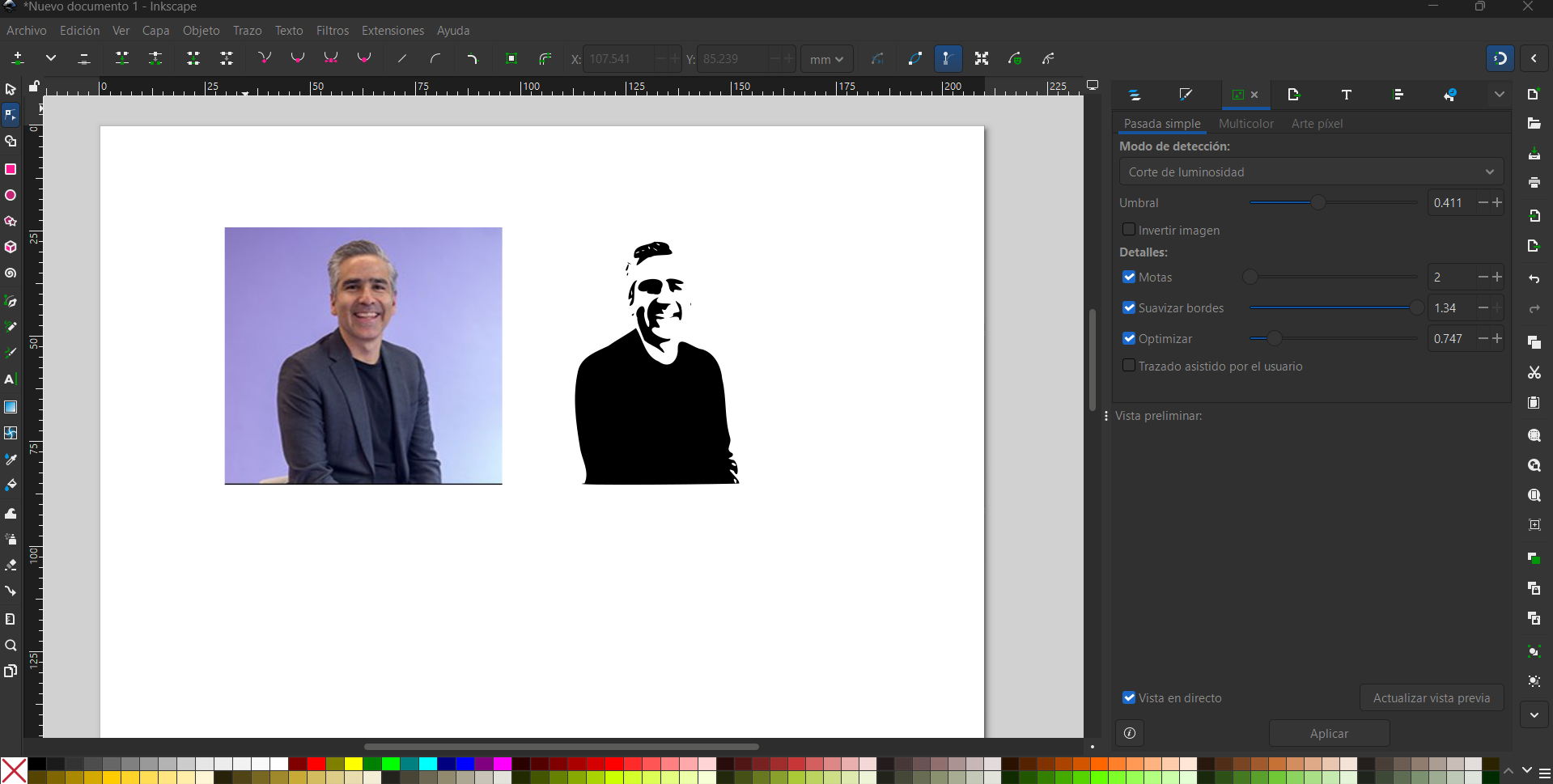
Task: Open Text and Font panel tab
Action: (1346, 95)
